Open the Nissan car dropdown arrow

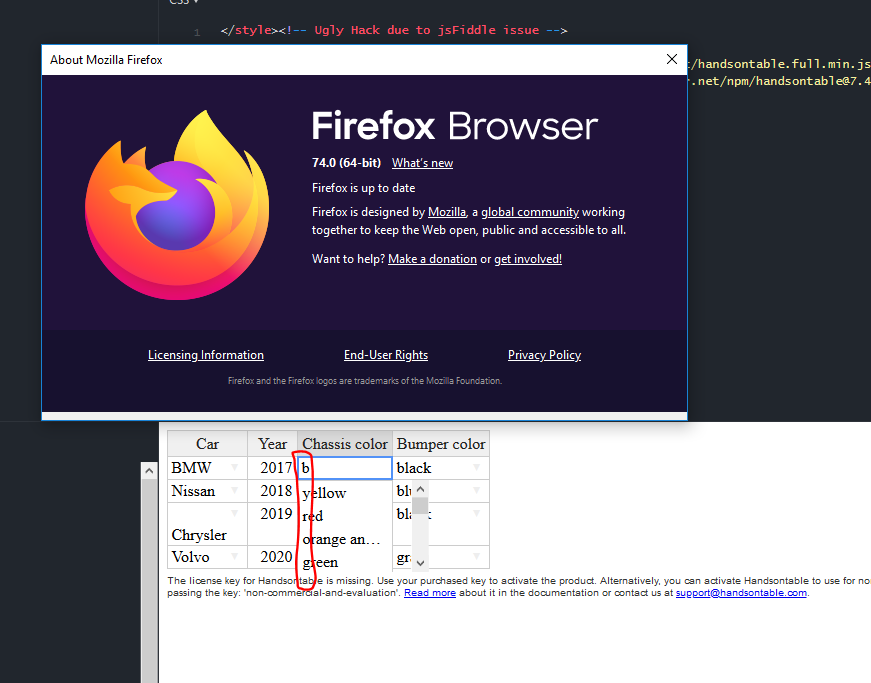click(235, 490)
